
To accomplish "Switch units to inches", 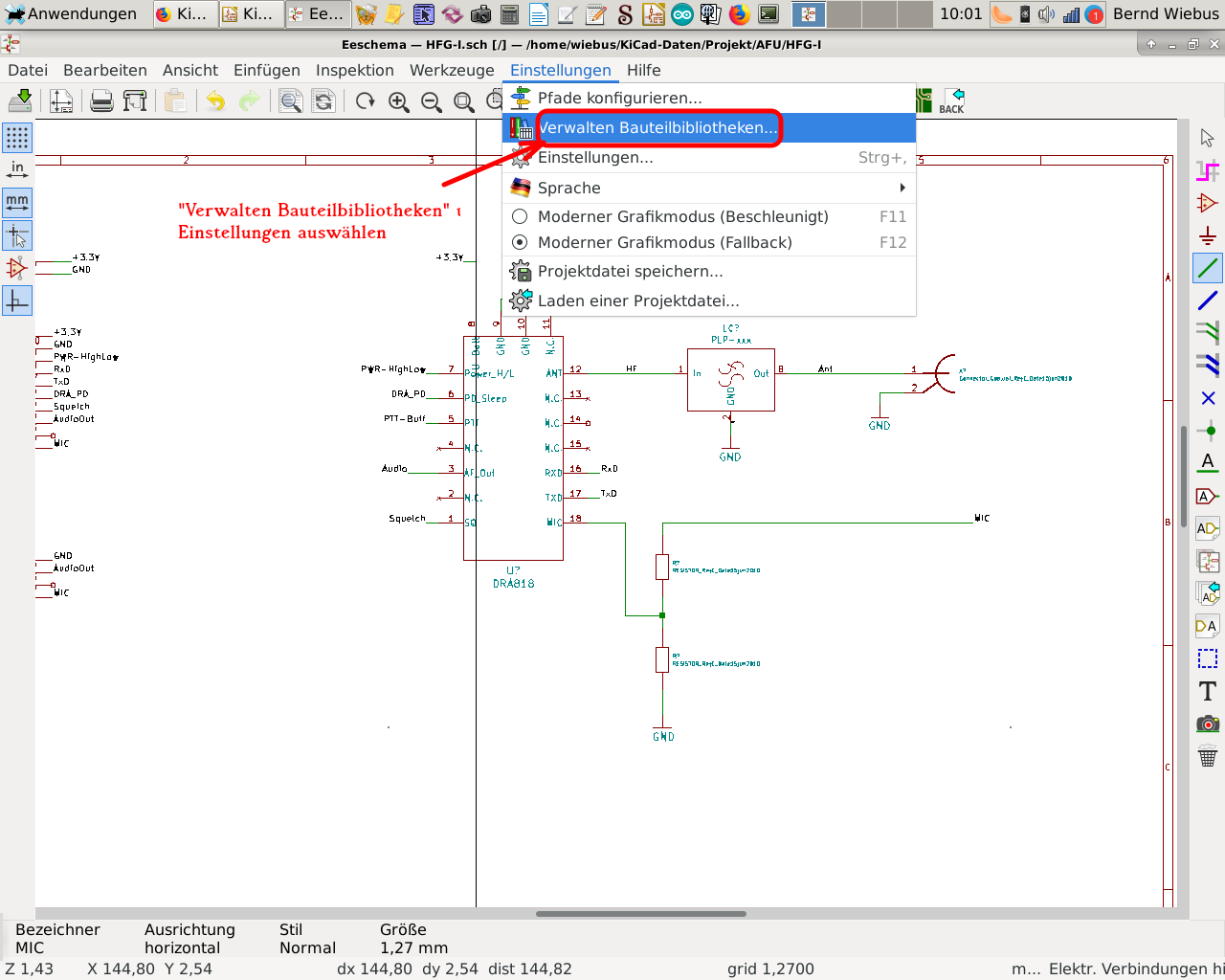I will [x=17, y=170].
